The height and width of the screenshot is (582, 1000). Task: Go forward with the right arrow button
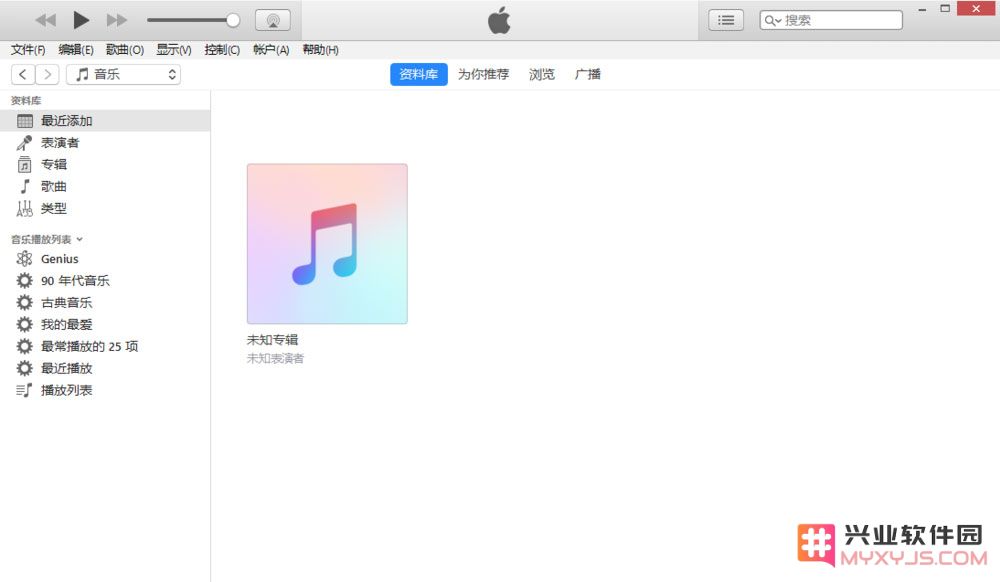(47, 75)
